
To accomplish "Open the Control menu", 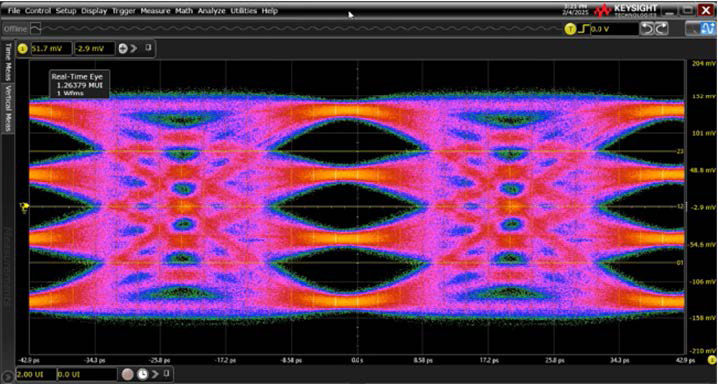I will 38,11.
